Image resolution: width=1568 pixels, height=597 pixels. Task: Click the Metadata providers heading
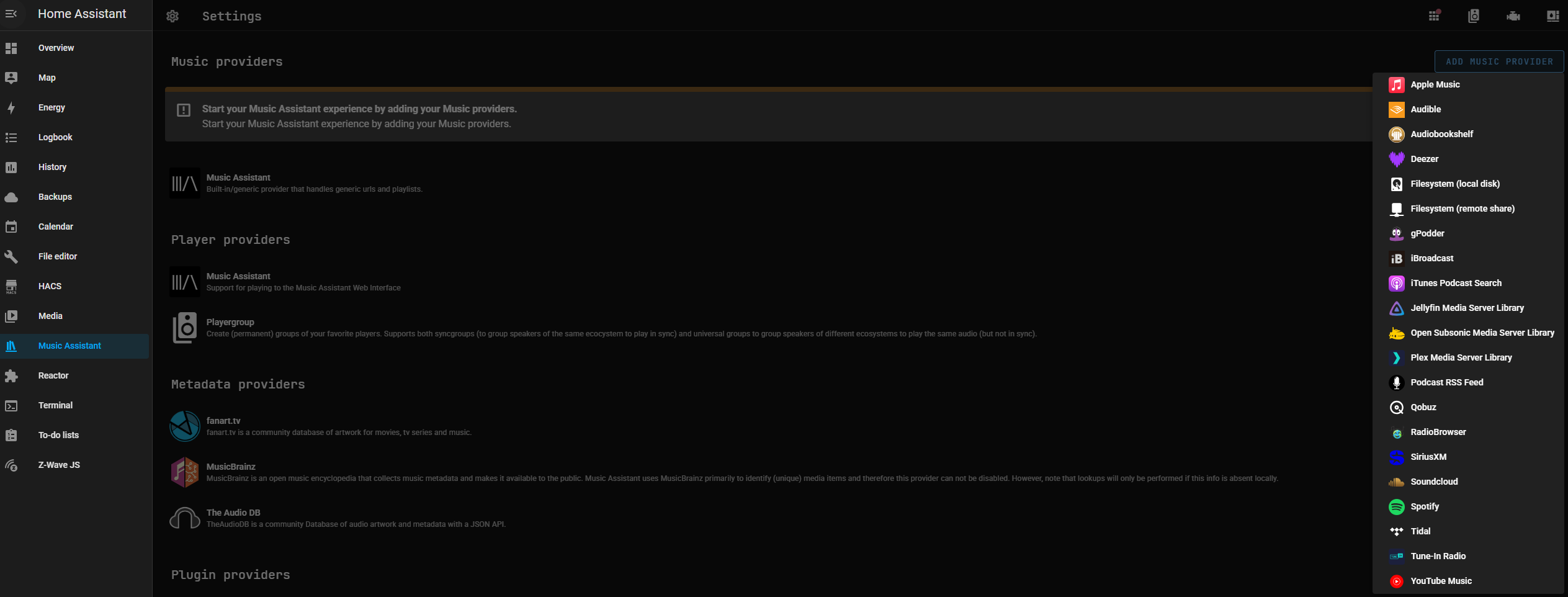tap(238, 384)
